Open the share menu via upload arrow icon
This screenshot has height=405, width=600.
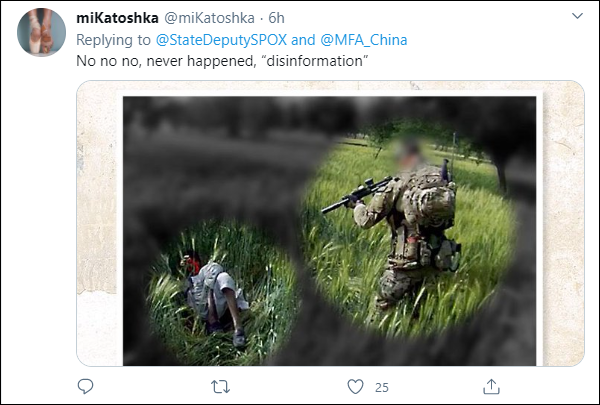(491, 387)
